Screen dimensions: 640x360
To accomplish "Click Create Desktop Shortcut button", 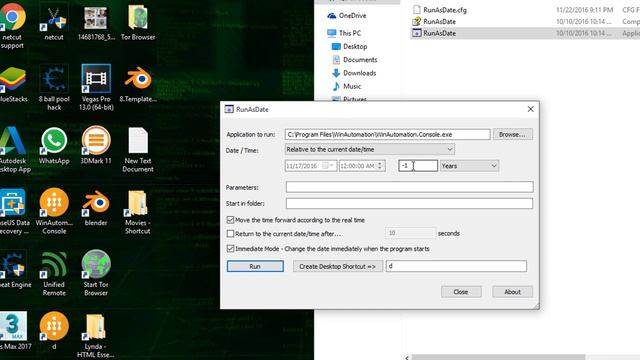I will pos(338,266).
